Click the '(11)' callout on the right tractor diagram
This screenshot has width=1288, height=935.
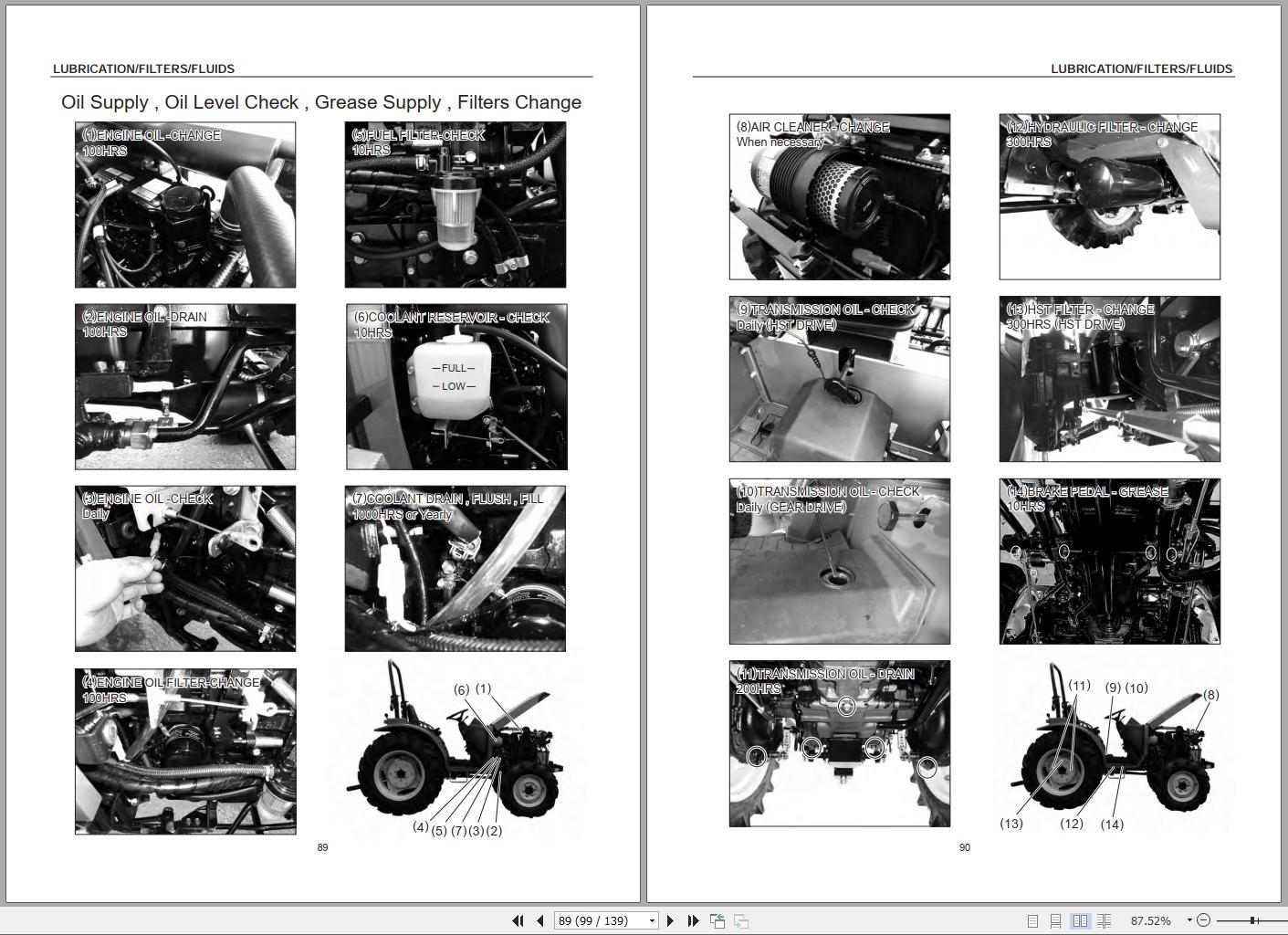coord(1080,686)
